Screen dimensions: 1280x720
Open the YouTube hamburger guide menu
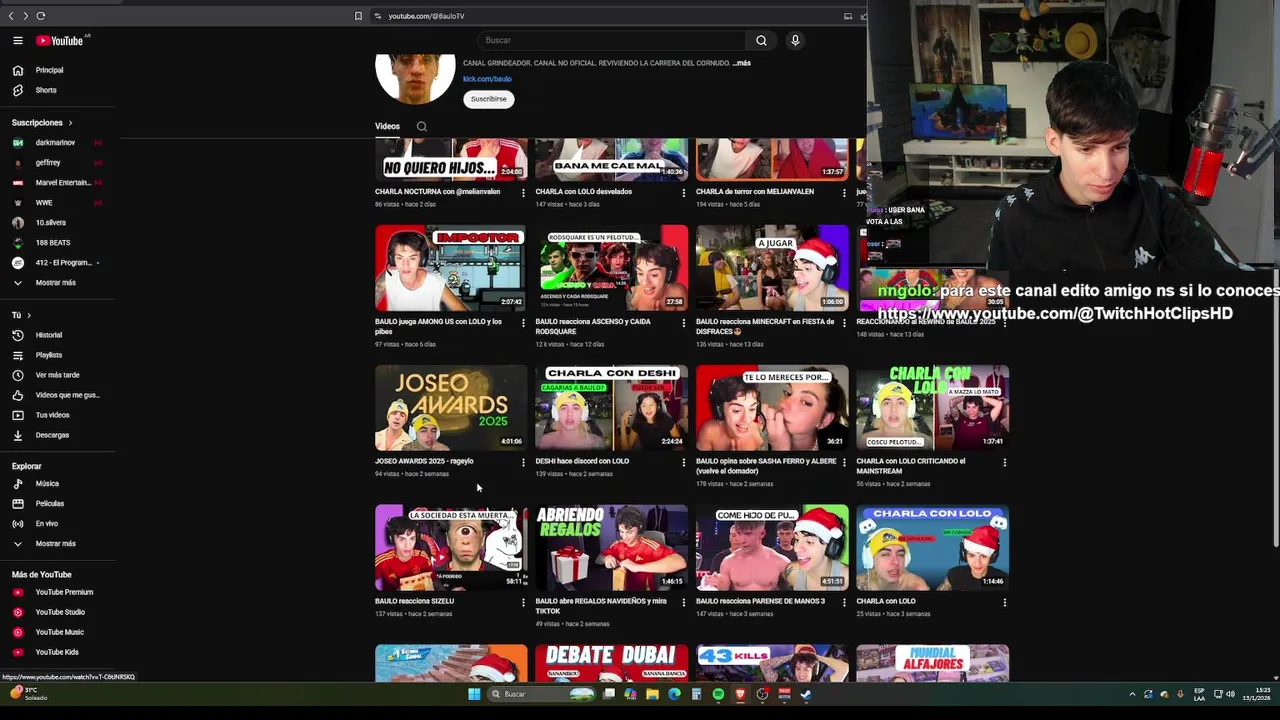coord(18,40)
